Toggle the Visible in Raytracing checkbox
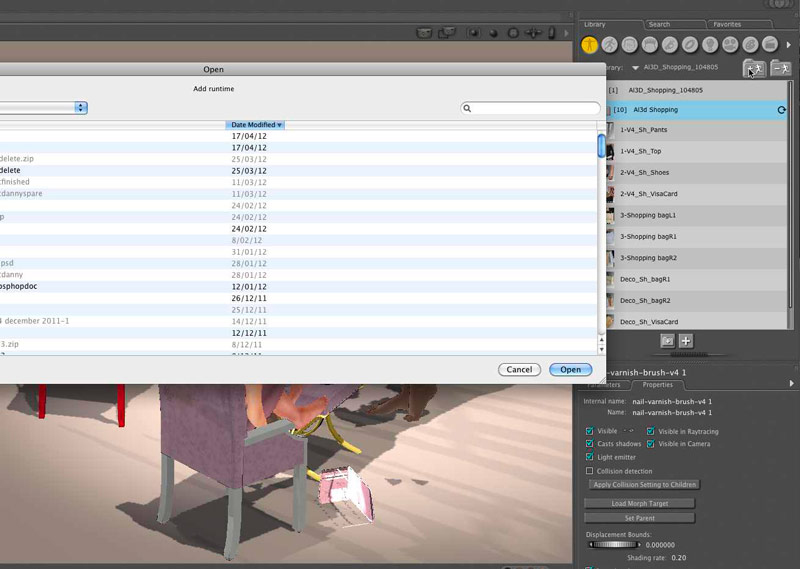 [x=651, y=431]
